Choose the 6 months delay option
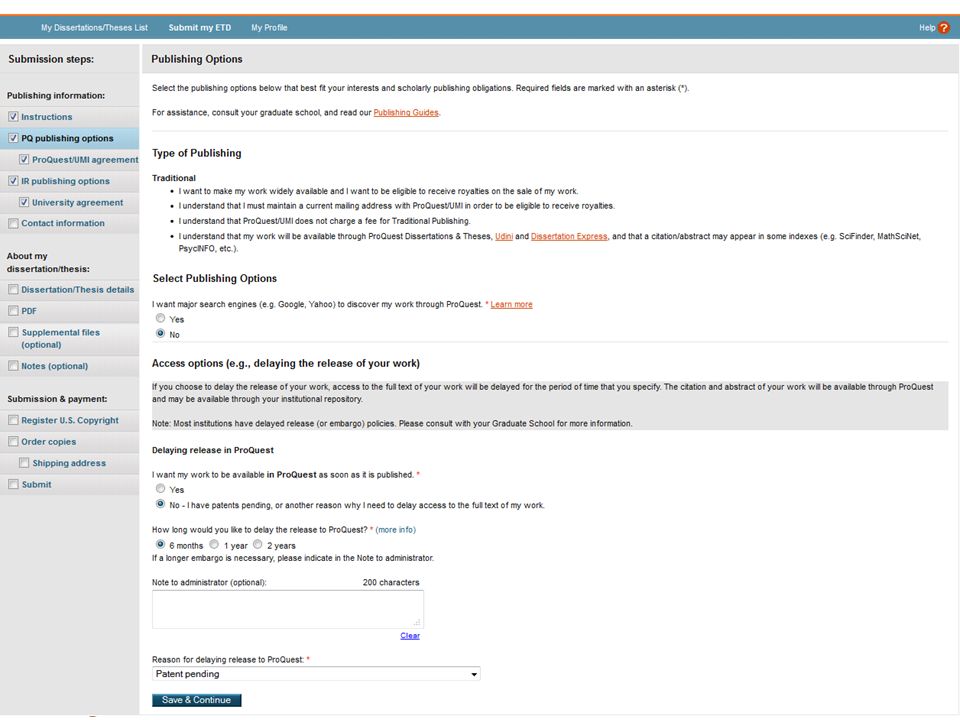This screenshot has width=960, height=720. pos(160,544)
